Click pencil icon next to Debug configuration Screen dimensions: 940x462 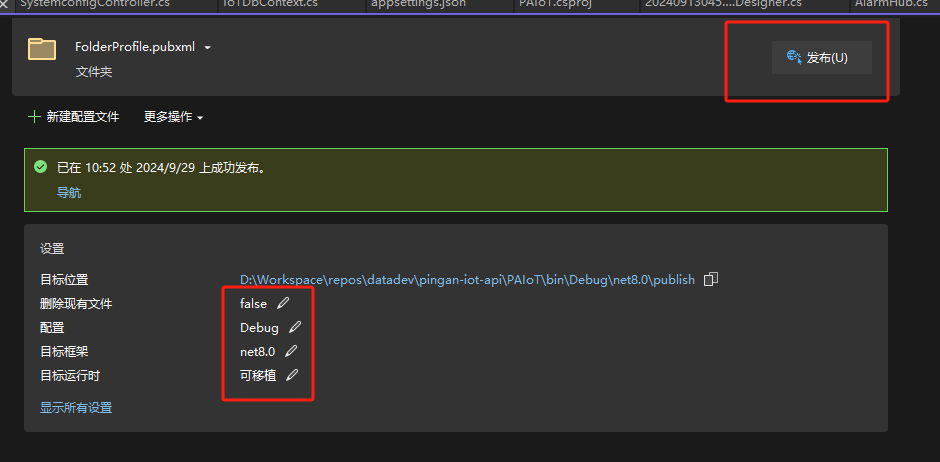click(295, 327)
